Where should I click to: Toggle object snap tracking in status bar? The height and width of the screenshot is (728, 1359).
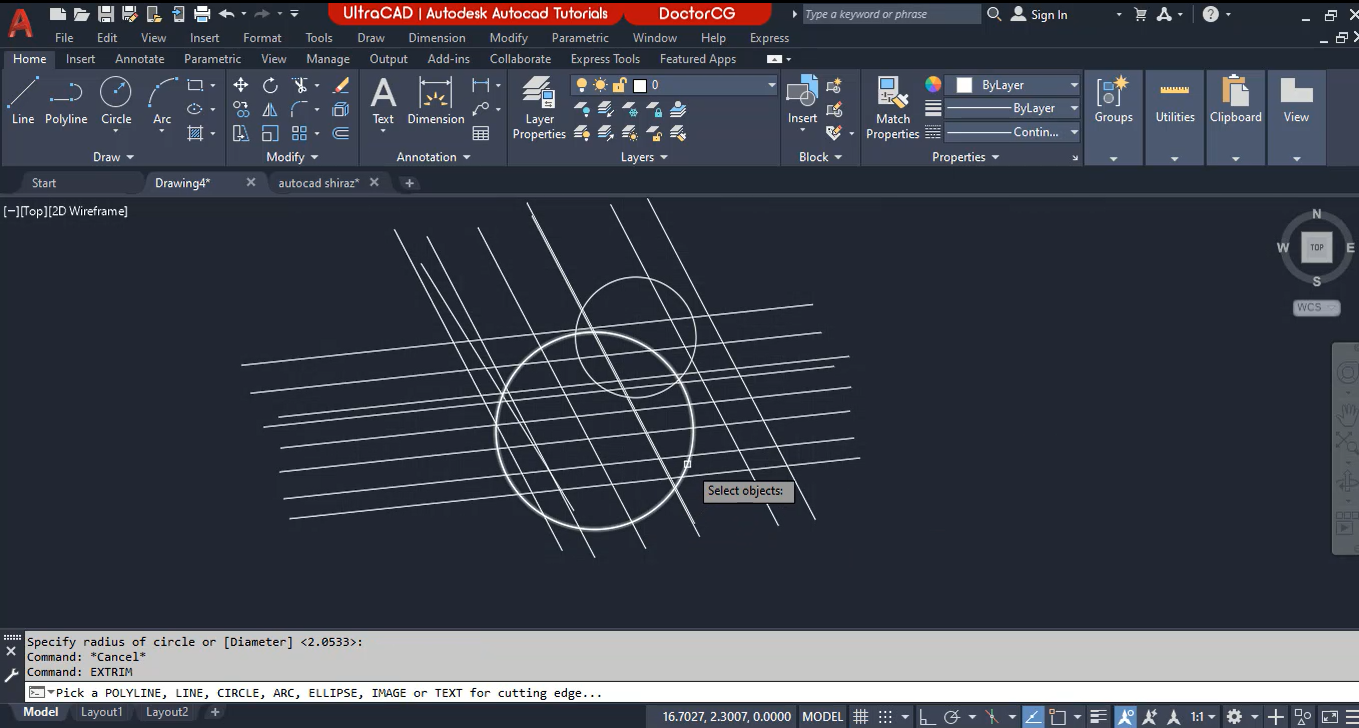tap(1031, 716)
